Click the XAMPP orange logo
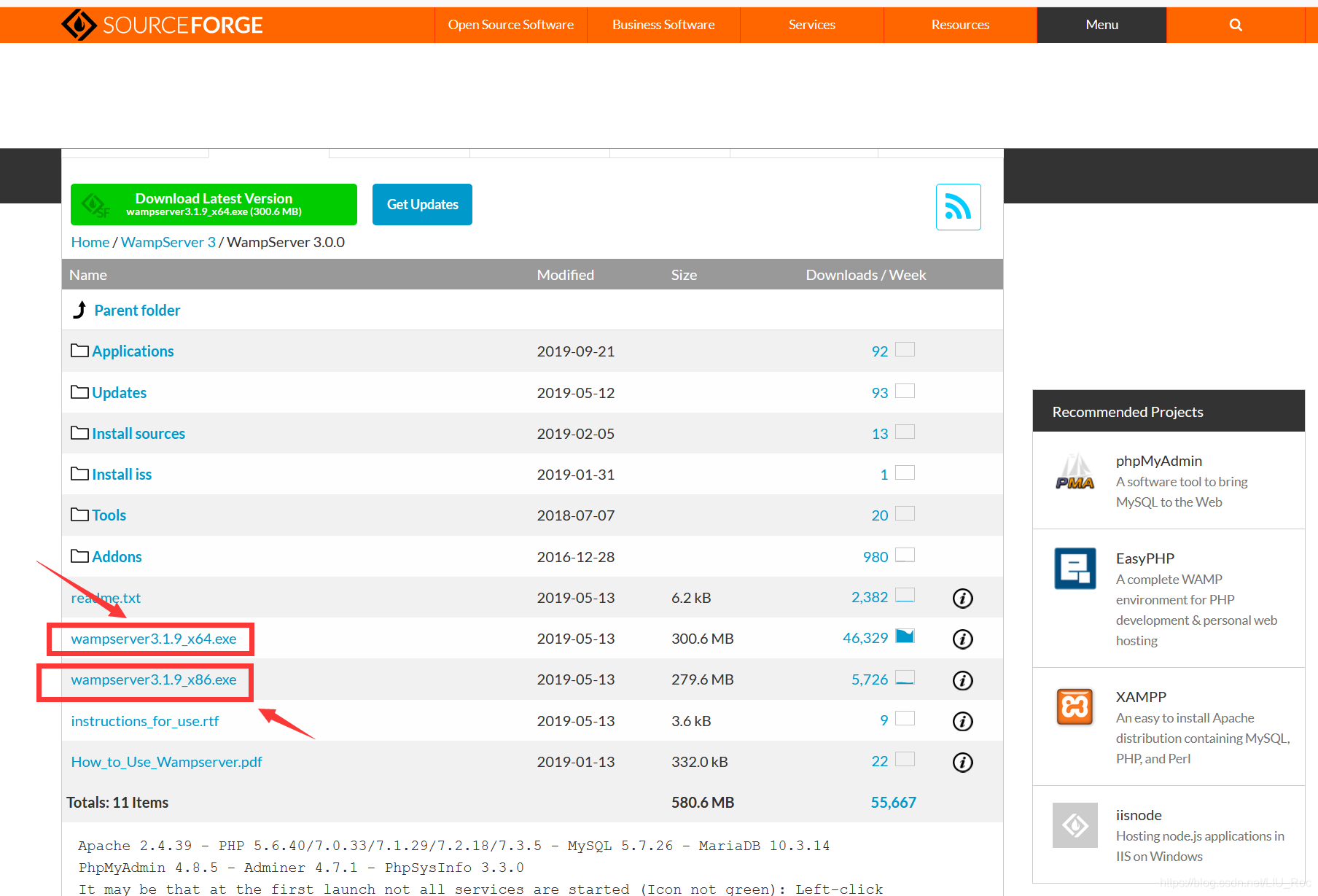This screenshot has height=896, width=1318. [1075, 706]
